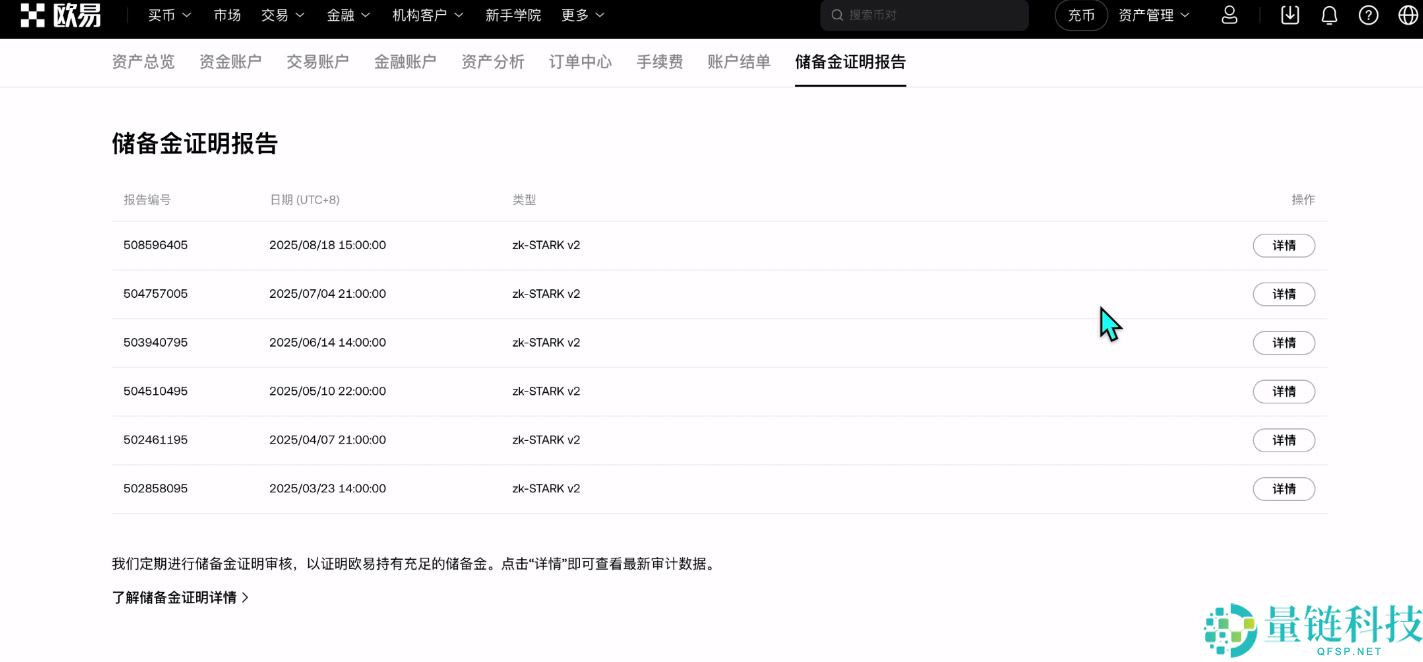Select the 市场 menu item
This screenshot has width=1423, height=662.
pos(226,15)
